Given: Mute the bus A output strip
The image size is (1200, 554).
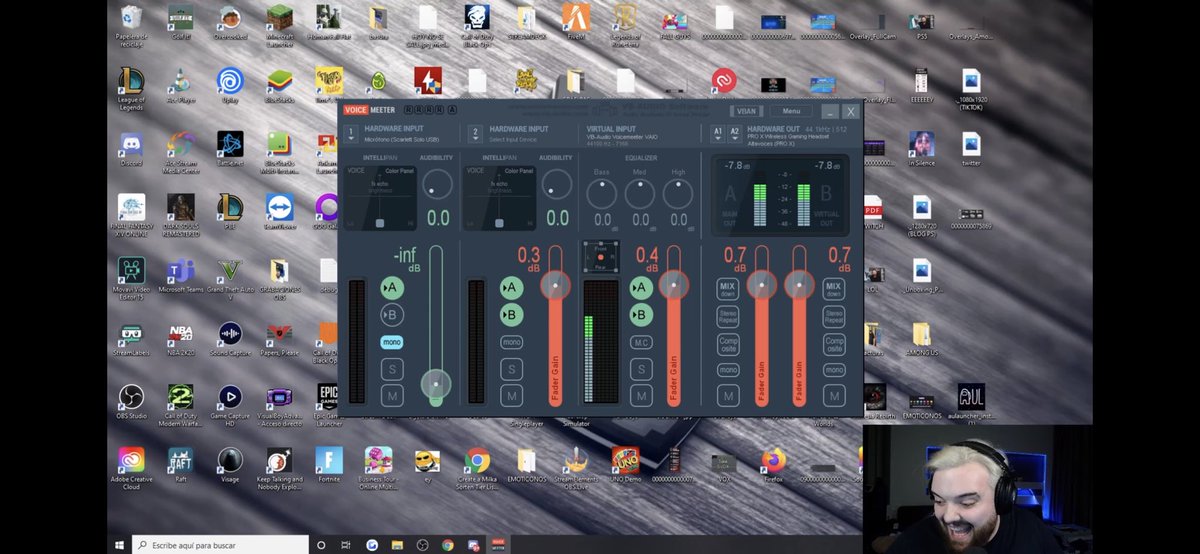Looking at the screenshot, I should pyautogui.click(x=727, y=395).
